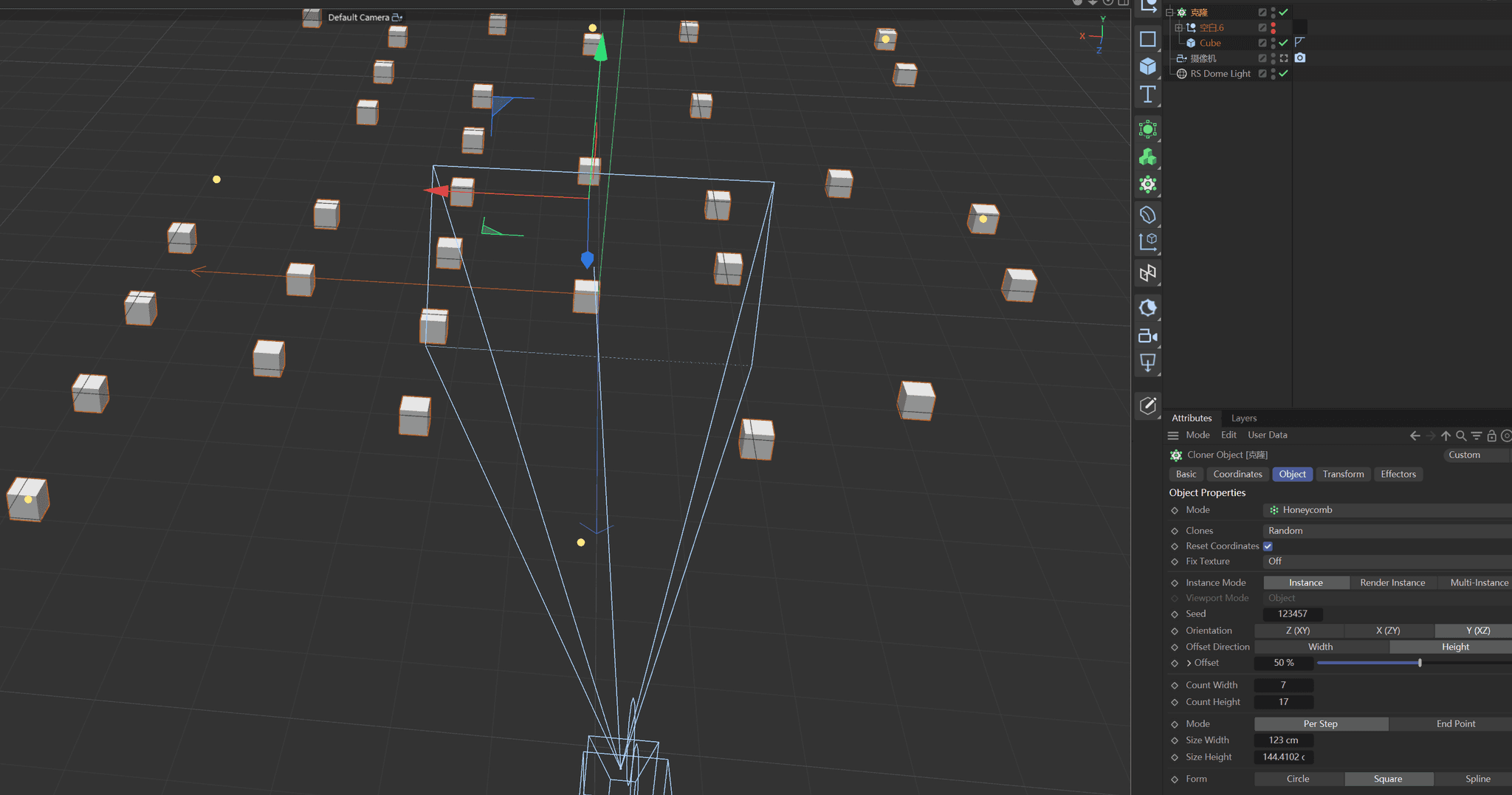Activate the 摄像机 camera view brackets toggle
Image resolution: width=1512 pixels, height=795 pixels.
[1284, 58]
